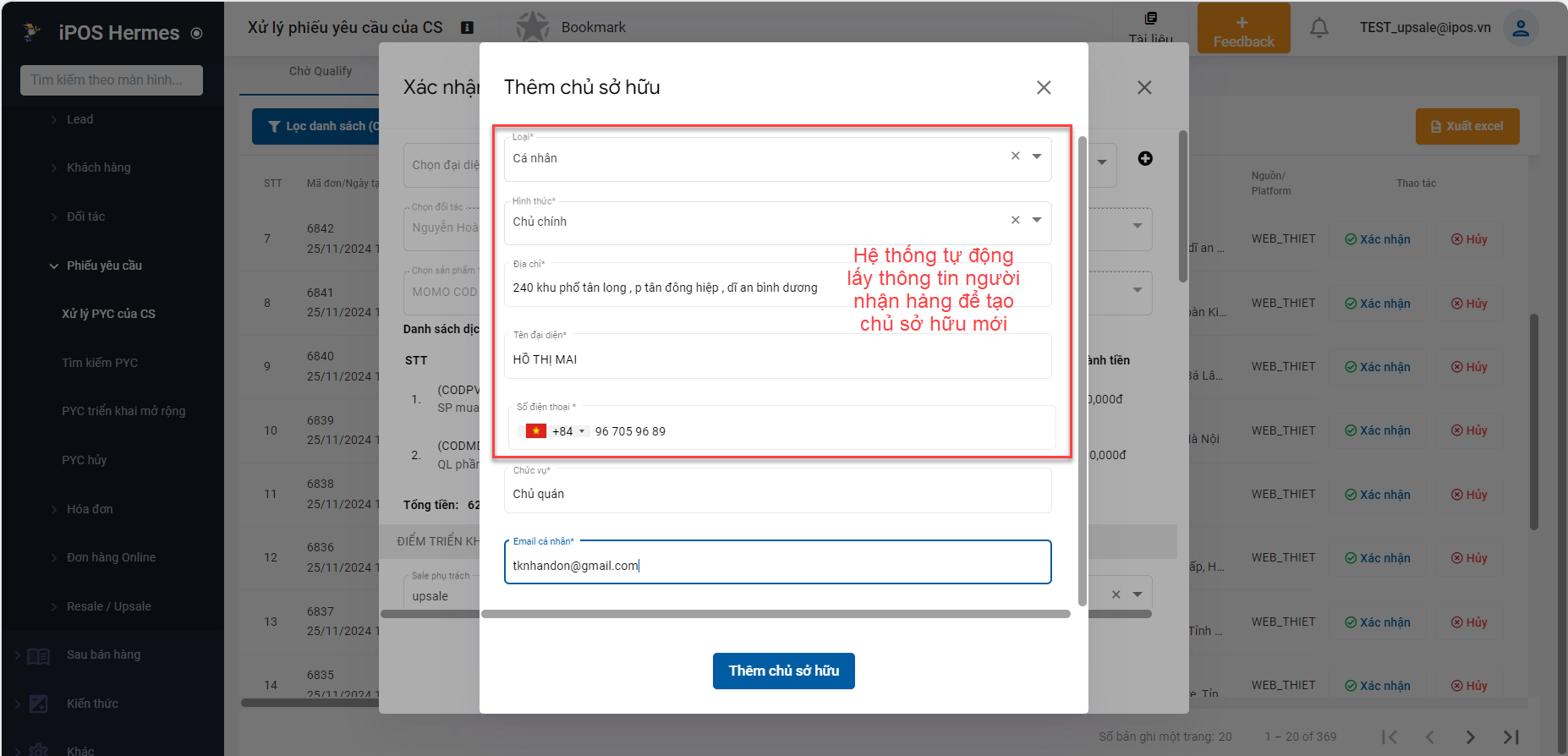Jump to last page icon
This screenshot has width=1568, height=756.
click(x=1510, y=737)
